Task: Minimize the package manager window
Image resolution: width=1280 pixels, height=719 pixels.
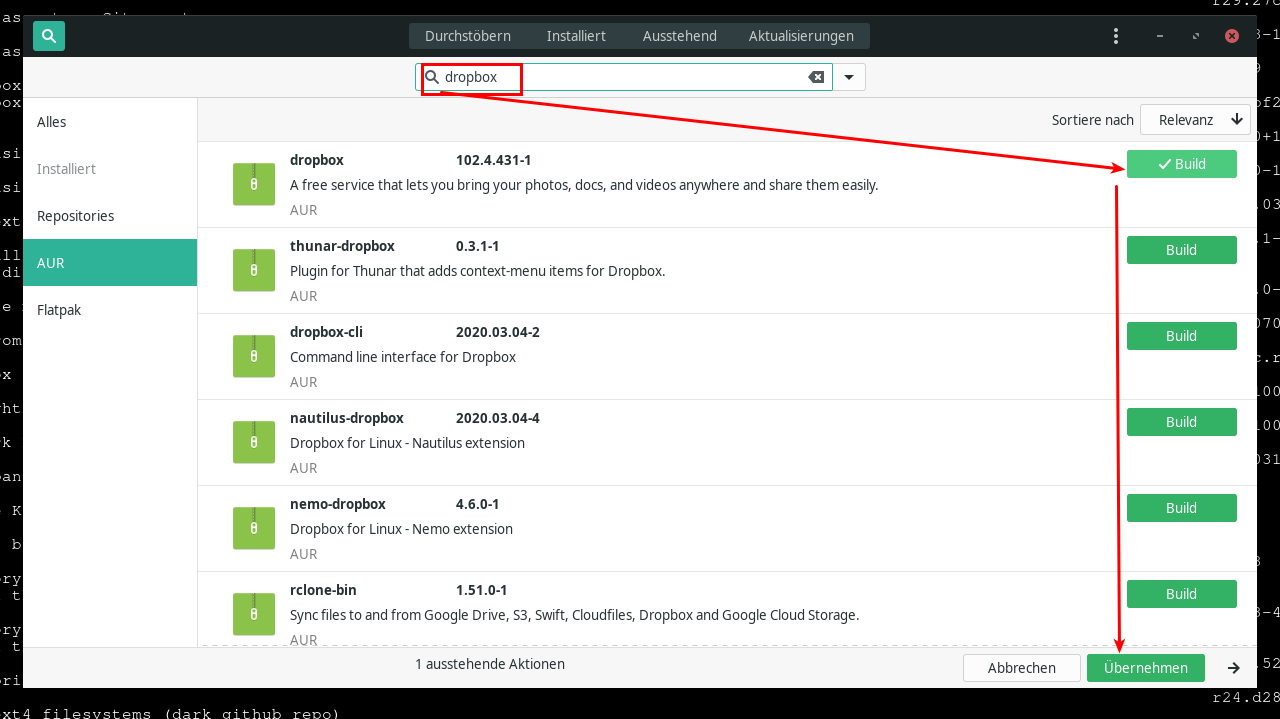Action: coord(1160,36)
